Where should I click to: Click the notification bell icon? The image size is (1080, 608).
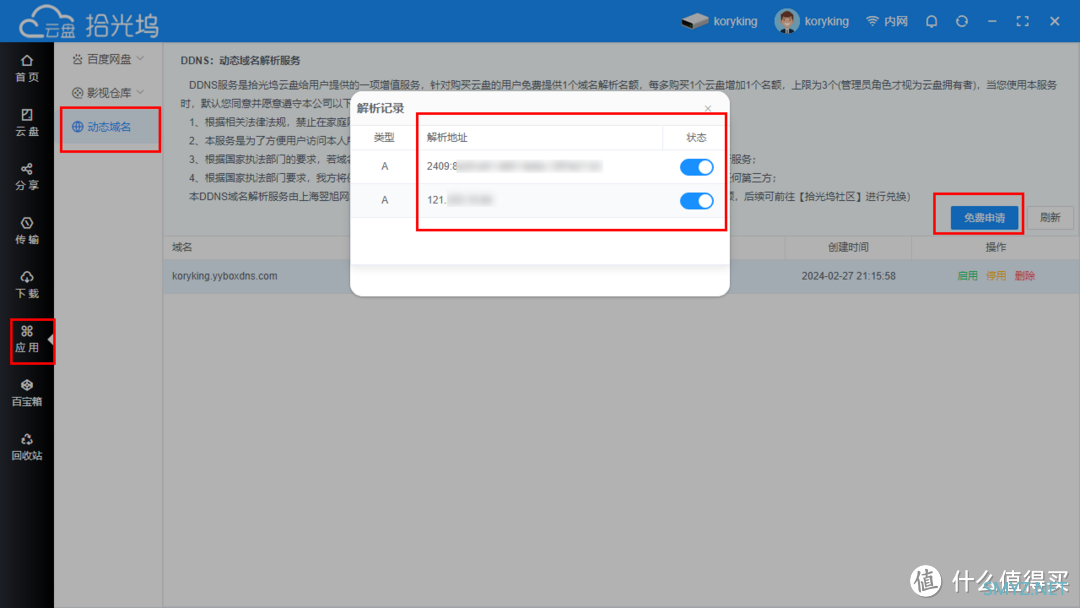[x=932, y=21]
